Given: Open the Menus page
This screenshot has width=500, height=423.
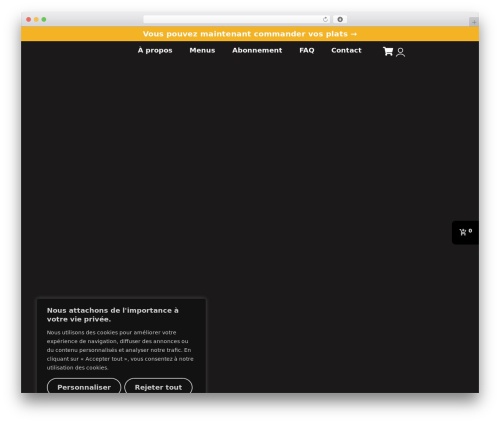Looking at the screenshot, I should click(x=202, y=50).
